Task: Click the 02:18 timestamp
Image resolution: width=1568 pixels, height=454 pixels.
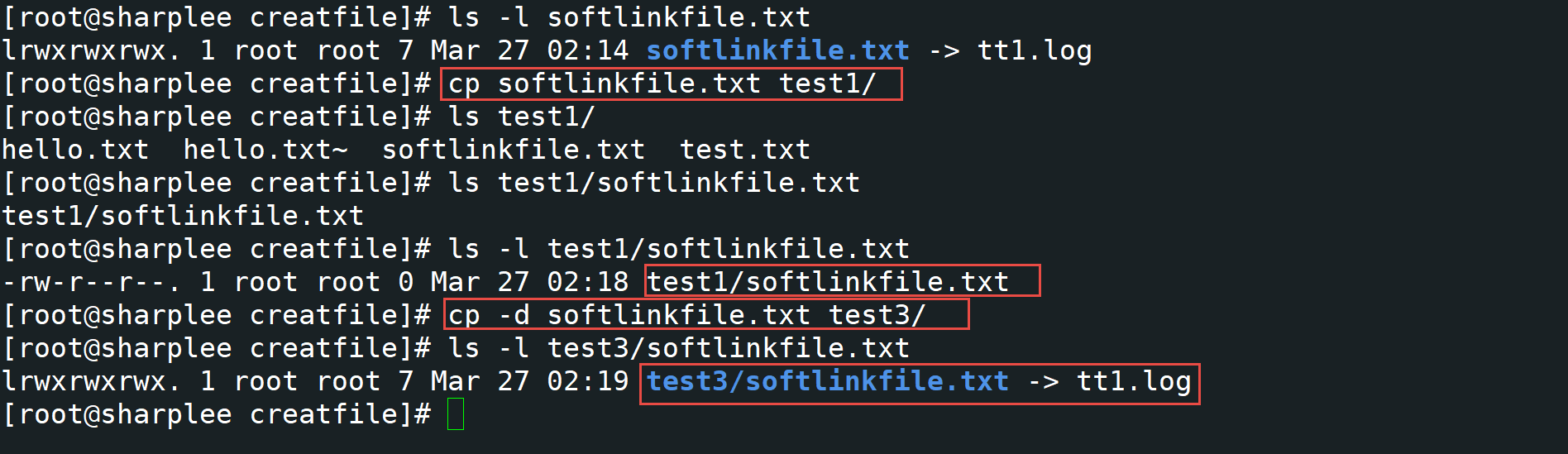Action: 587,282
